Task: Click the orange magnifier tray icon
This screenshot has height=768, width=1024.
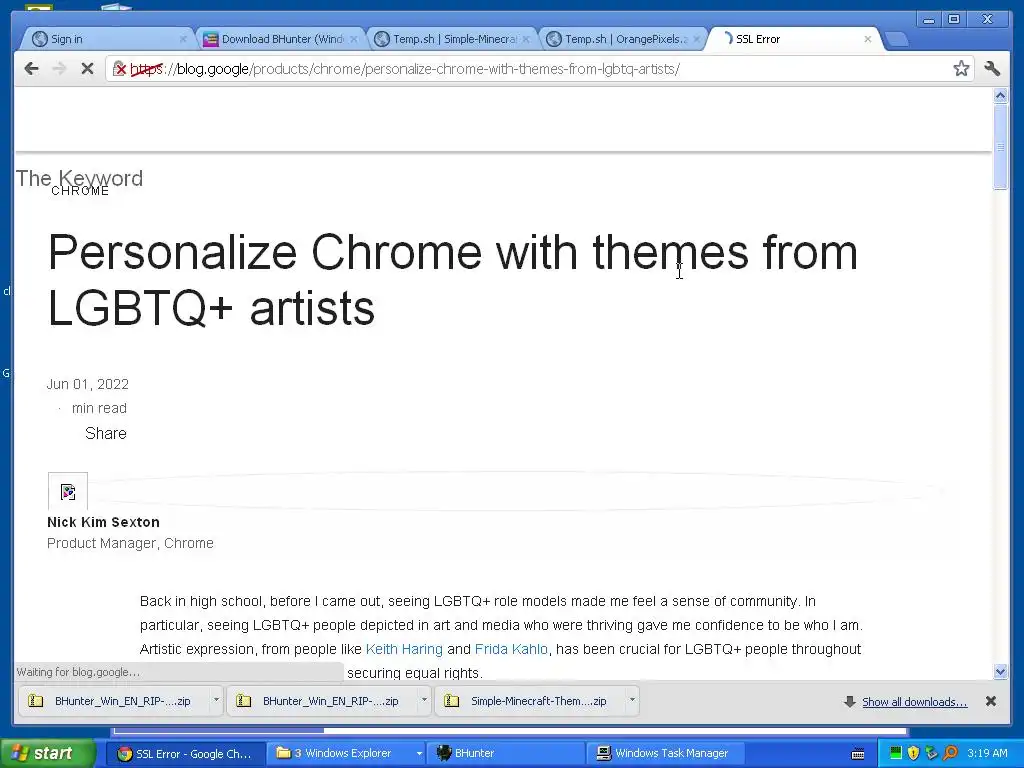Action: 950,753
